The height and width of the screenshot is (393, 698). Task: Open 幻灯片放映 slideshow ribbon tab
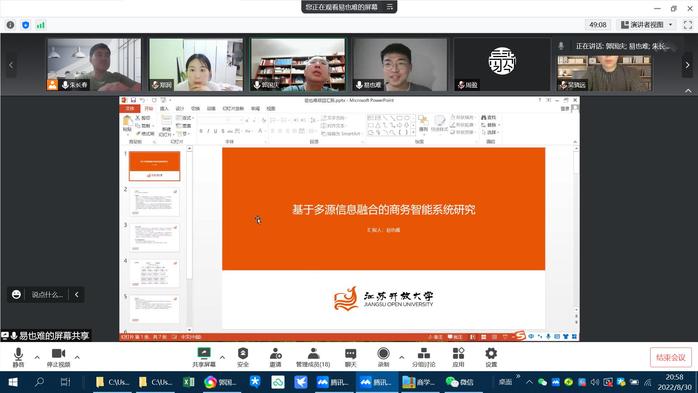(x=233, y=109)
